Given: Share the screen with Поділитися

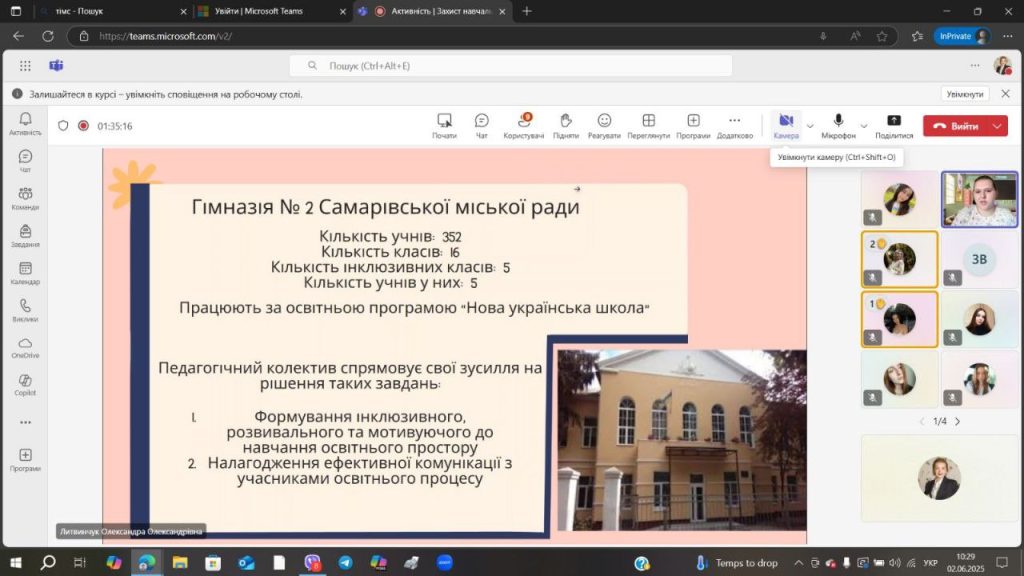Looking at the screenshot, I should click(x=894, y=125).
